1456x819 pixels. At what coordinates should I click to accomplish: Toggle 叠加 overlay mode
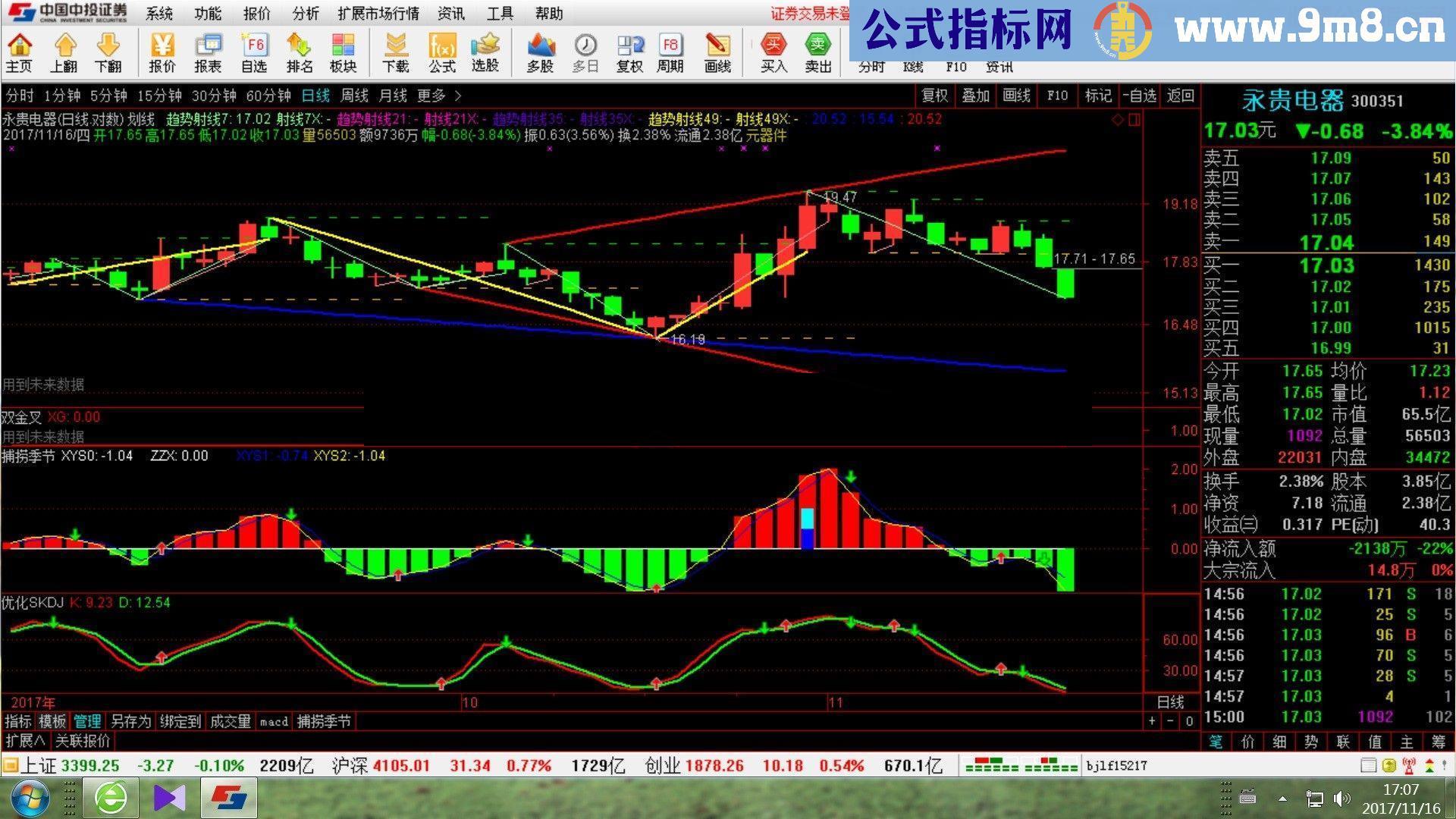(975, 96)
